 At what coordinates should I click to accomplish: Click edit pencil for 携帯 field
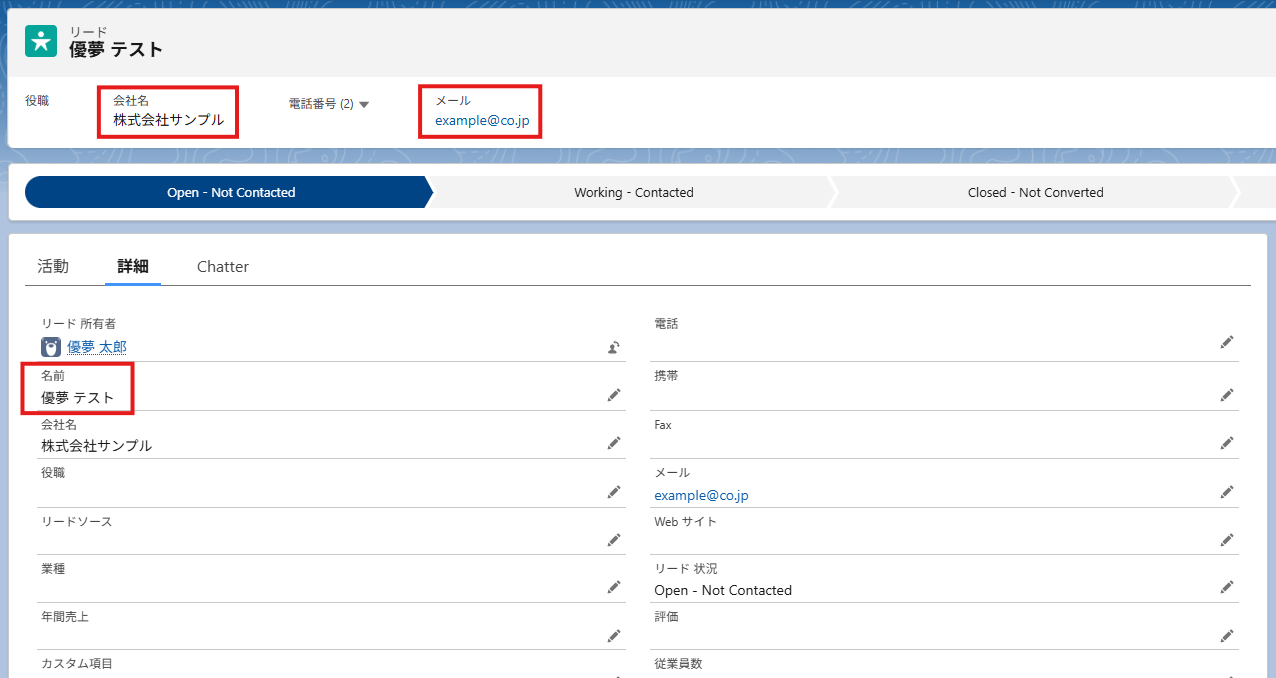coord(1227,395)
